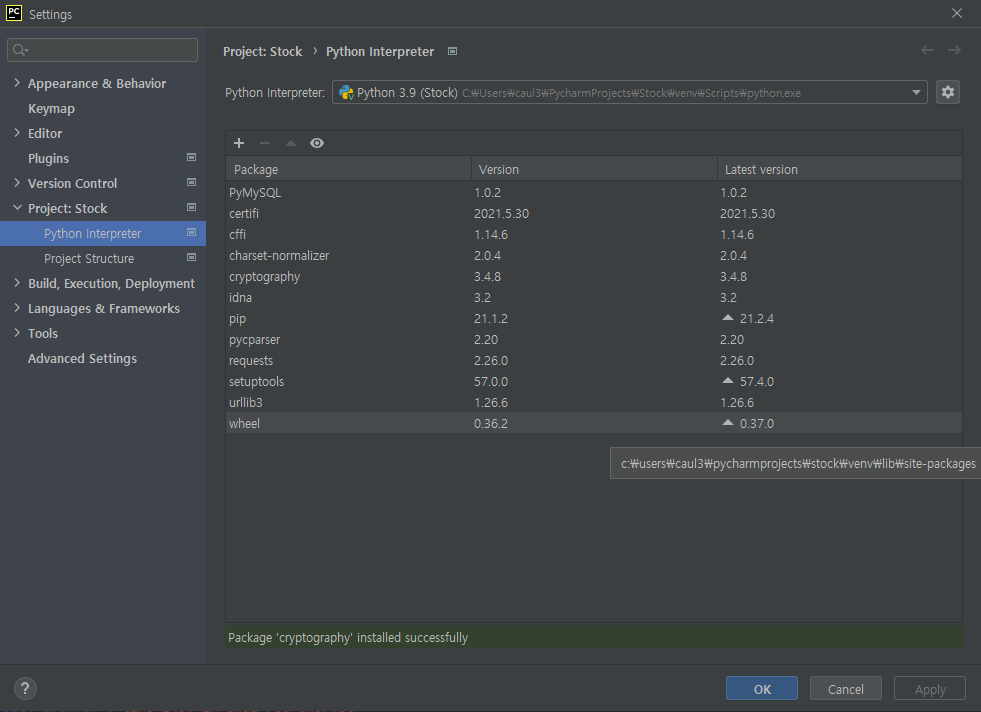Viewport: 981px width, 712px height.
Task: Click the Project: Stock breadcrumb
Action: 263,51
